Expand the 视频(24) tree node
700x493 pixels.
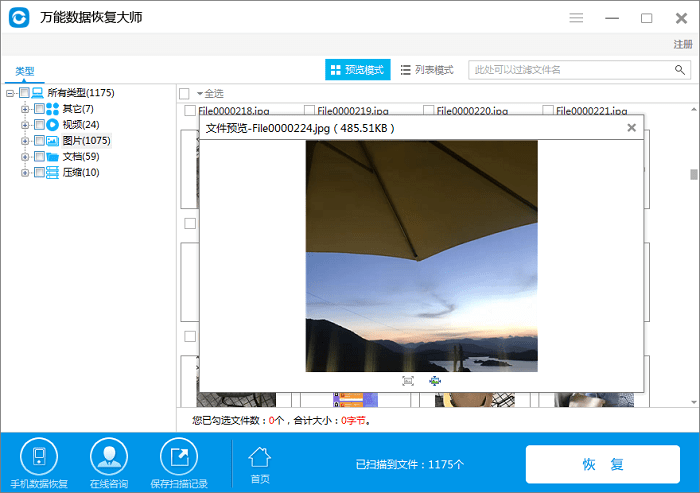pos(25,125)
